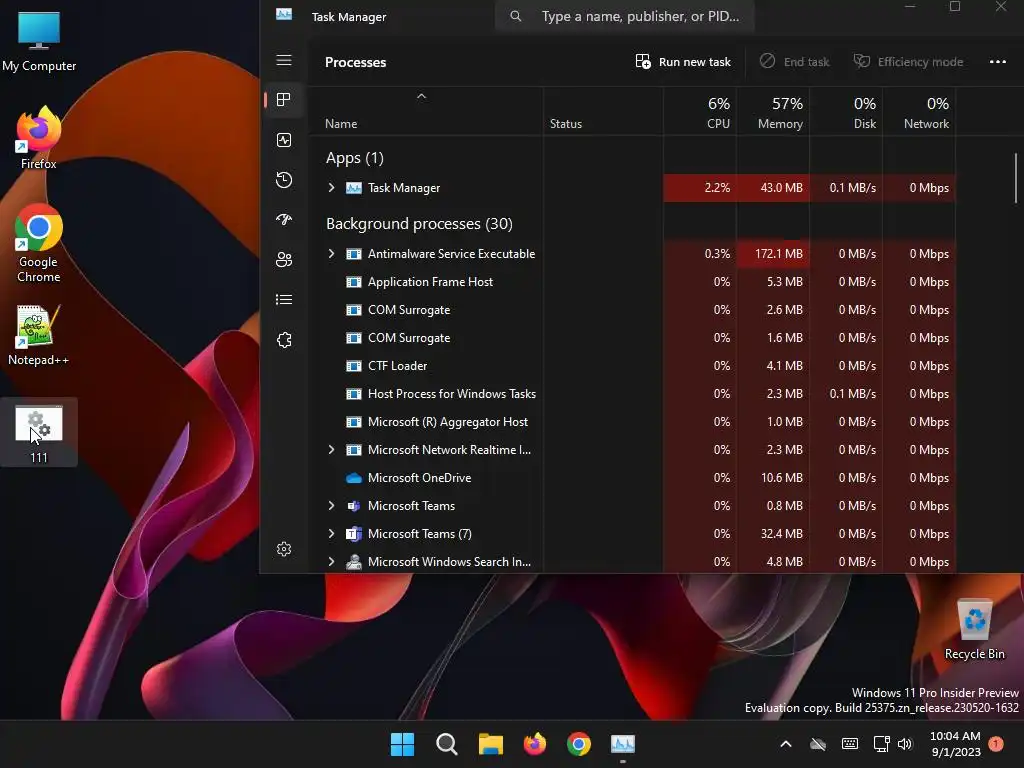Expand Microsoft Windows Search Indexer row
1024x768 pixels.
[331, 562]
